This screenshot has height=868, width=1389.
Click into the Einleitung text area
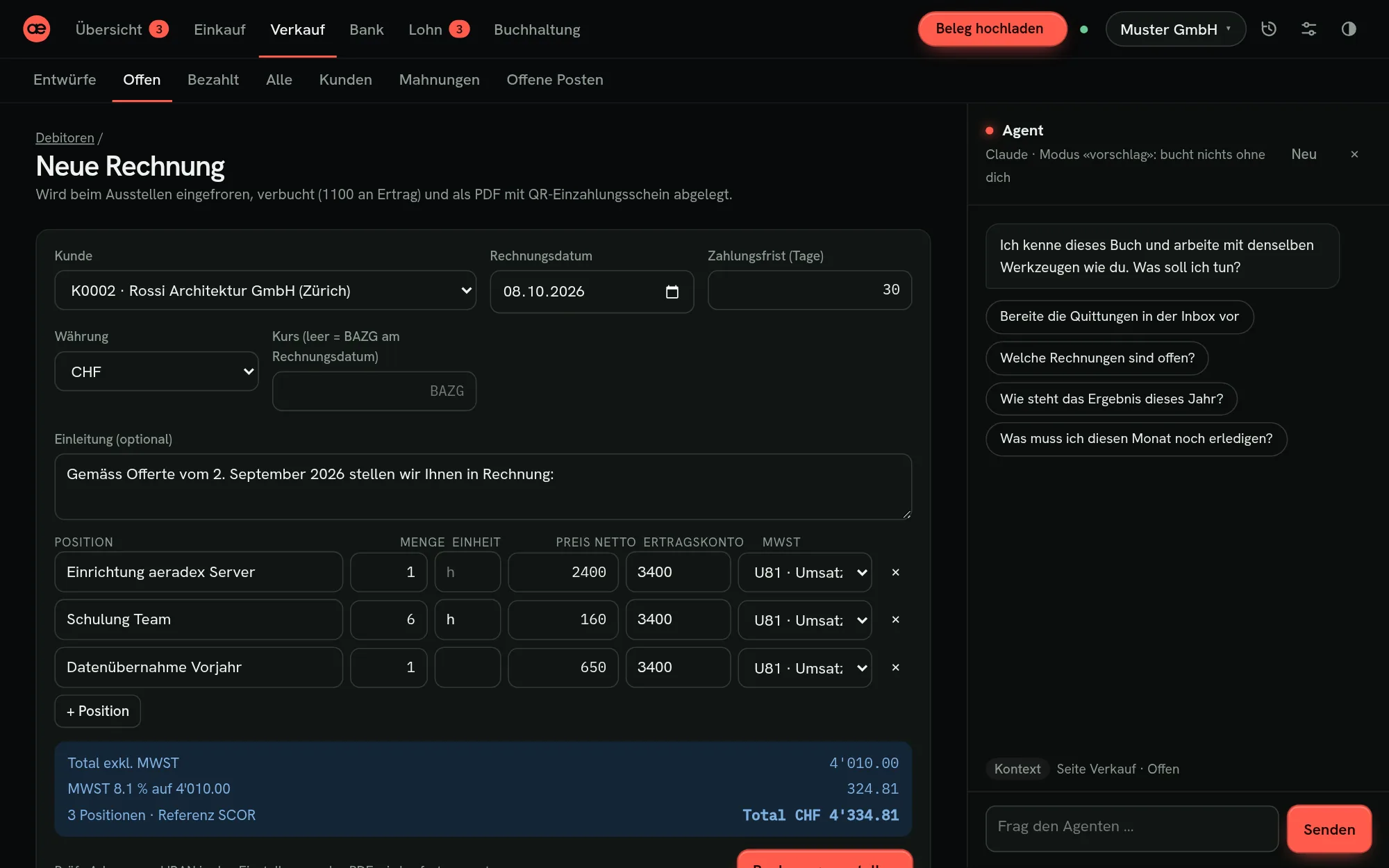point(483,487)
